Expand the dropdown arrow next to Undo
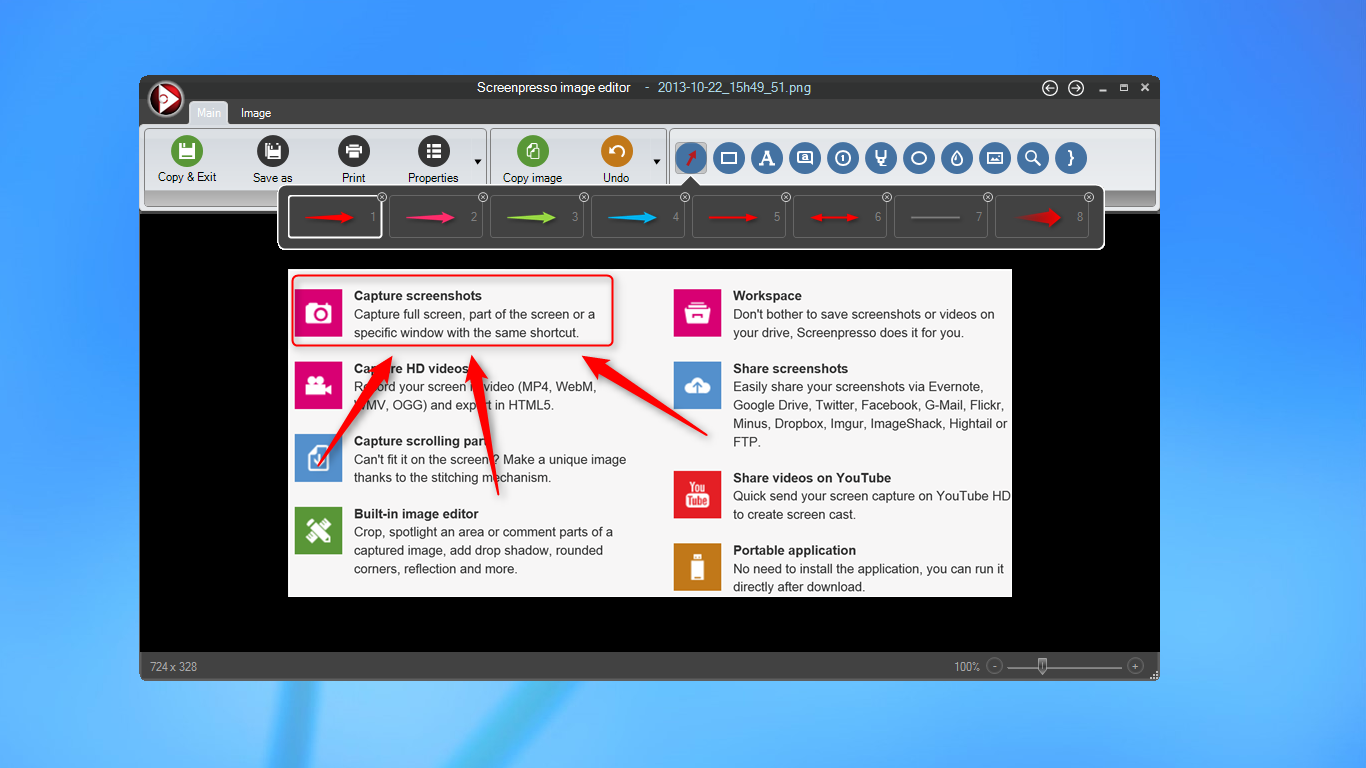 coord(657,161)
